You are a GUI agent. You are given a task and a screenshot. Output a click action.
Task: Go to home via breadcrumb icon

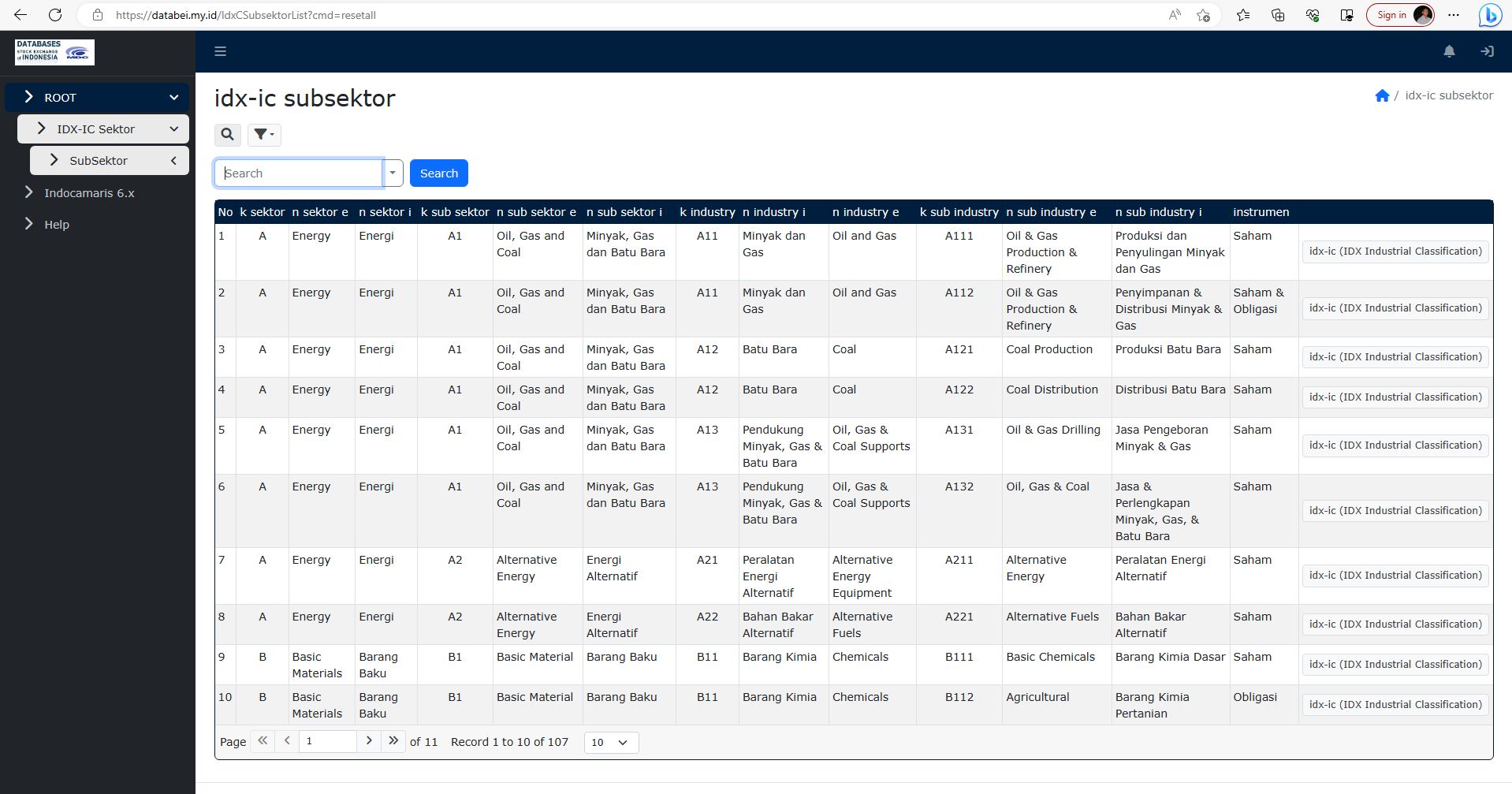click(x=1381, y=95)
